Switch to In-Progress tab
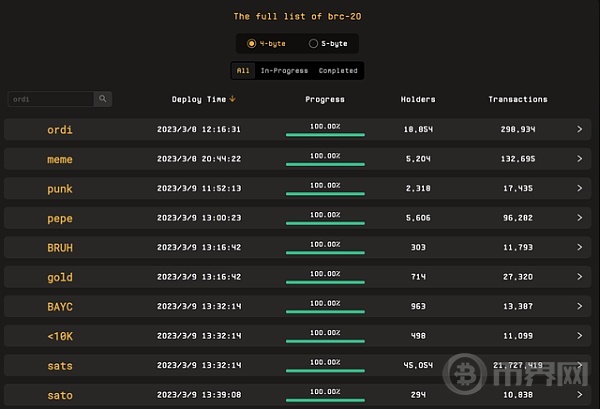Image resolution: width=600 pixels, height=409 pixels. (x=284, y=71)
